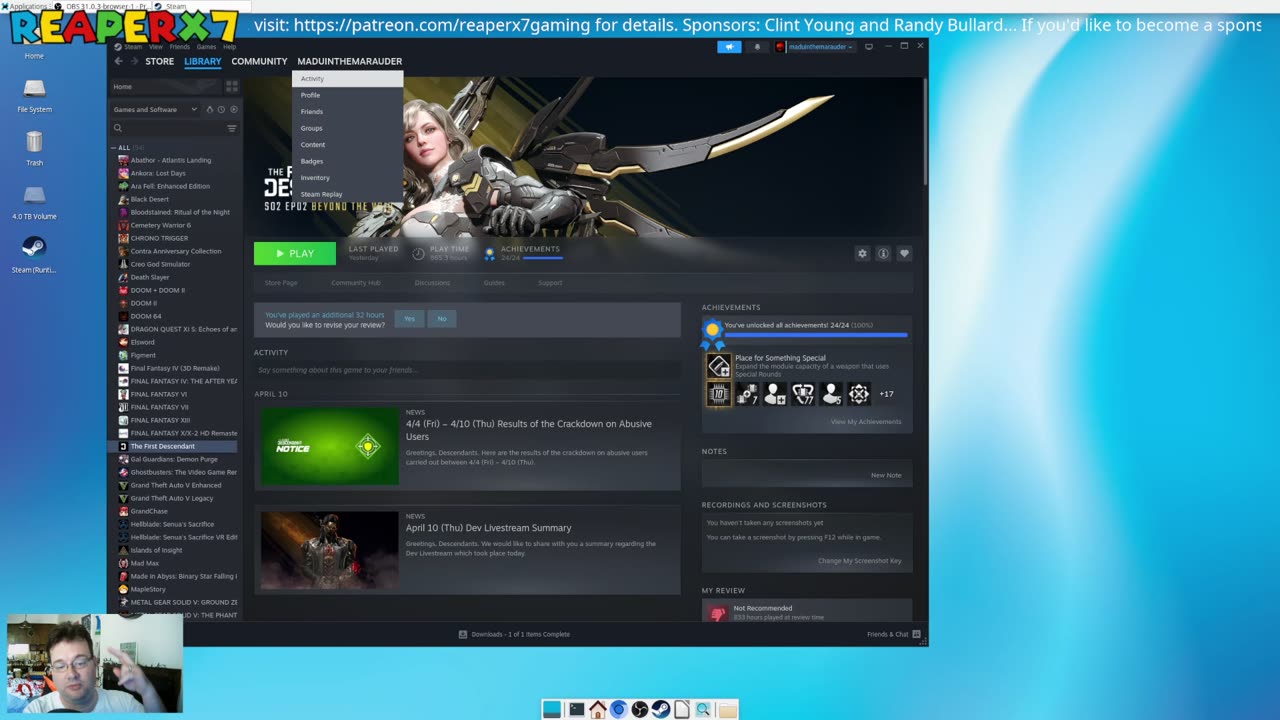Open the Help menu
Viewport: 1280px width, 720px height.
pos(229,47)
